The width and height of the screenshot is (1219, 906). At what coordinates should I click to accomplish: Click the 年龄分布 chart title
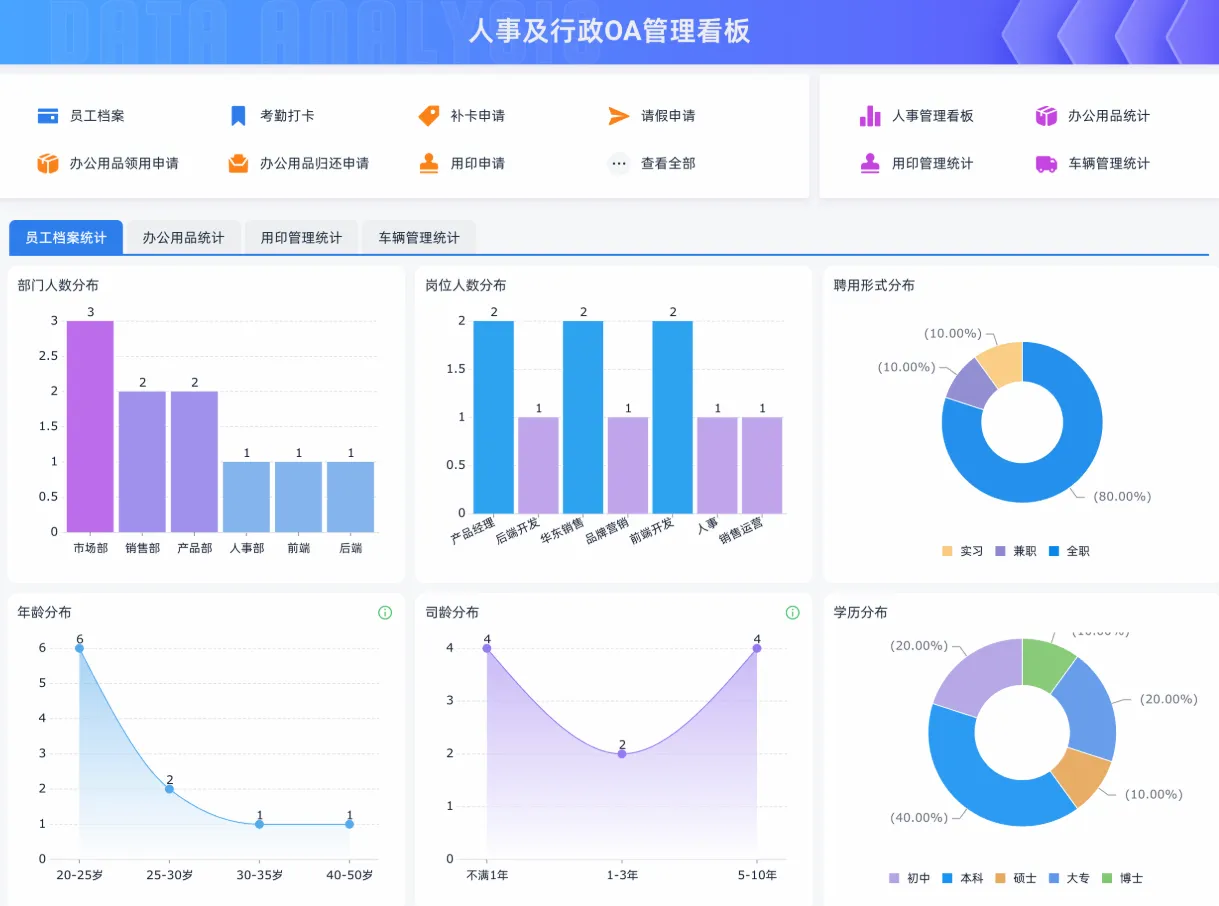(x=44, y=613)
